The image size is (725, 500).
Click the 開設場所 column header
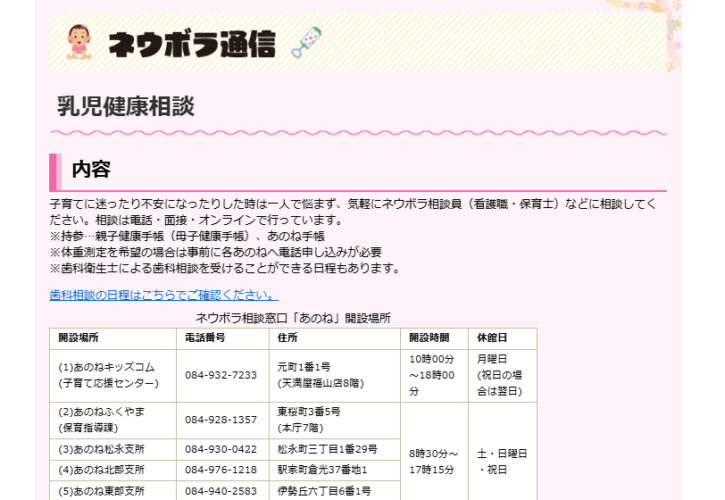pyautogui.click(x=79, y=338)
